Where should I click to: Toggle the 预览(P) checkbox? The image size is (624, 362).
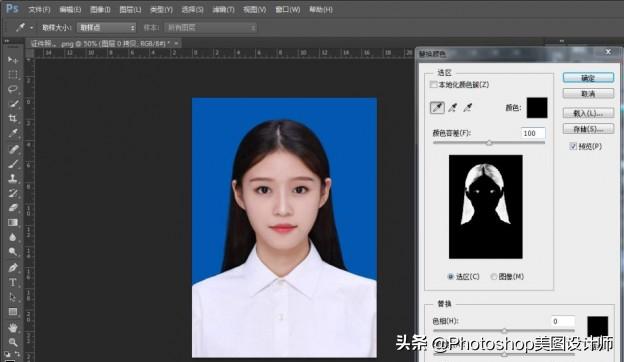[x=573, y=146]
